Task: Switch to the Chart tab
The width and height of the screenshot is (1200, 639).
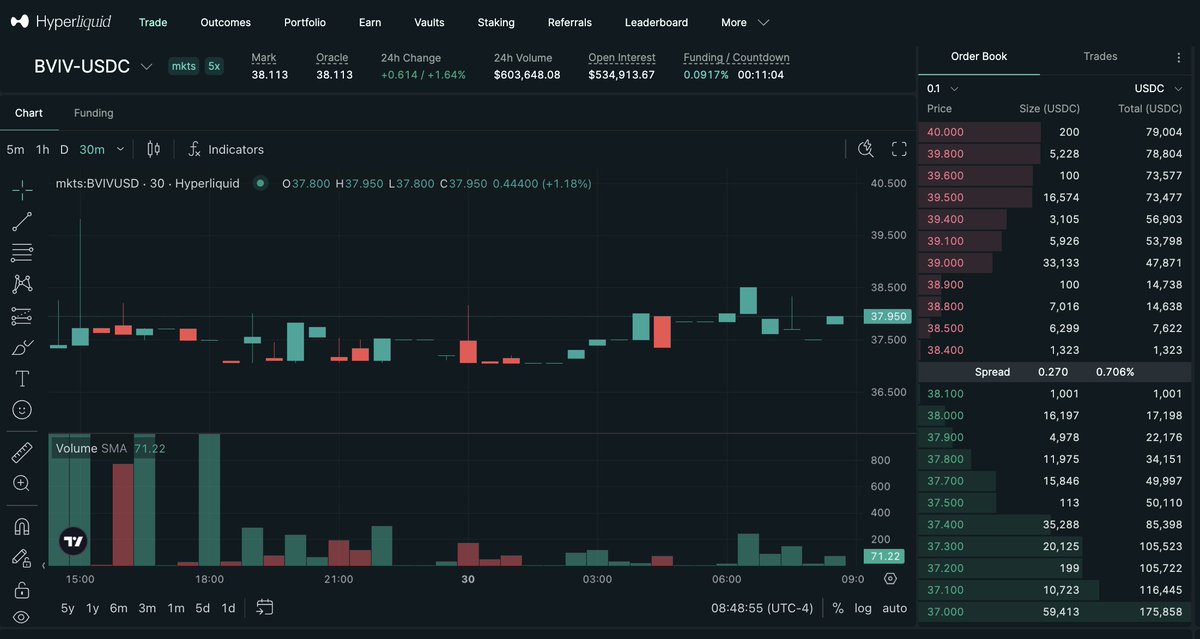Action: [x=29, y=113]
